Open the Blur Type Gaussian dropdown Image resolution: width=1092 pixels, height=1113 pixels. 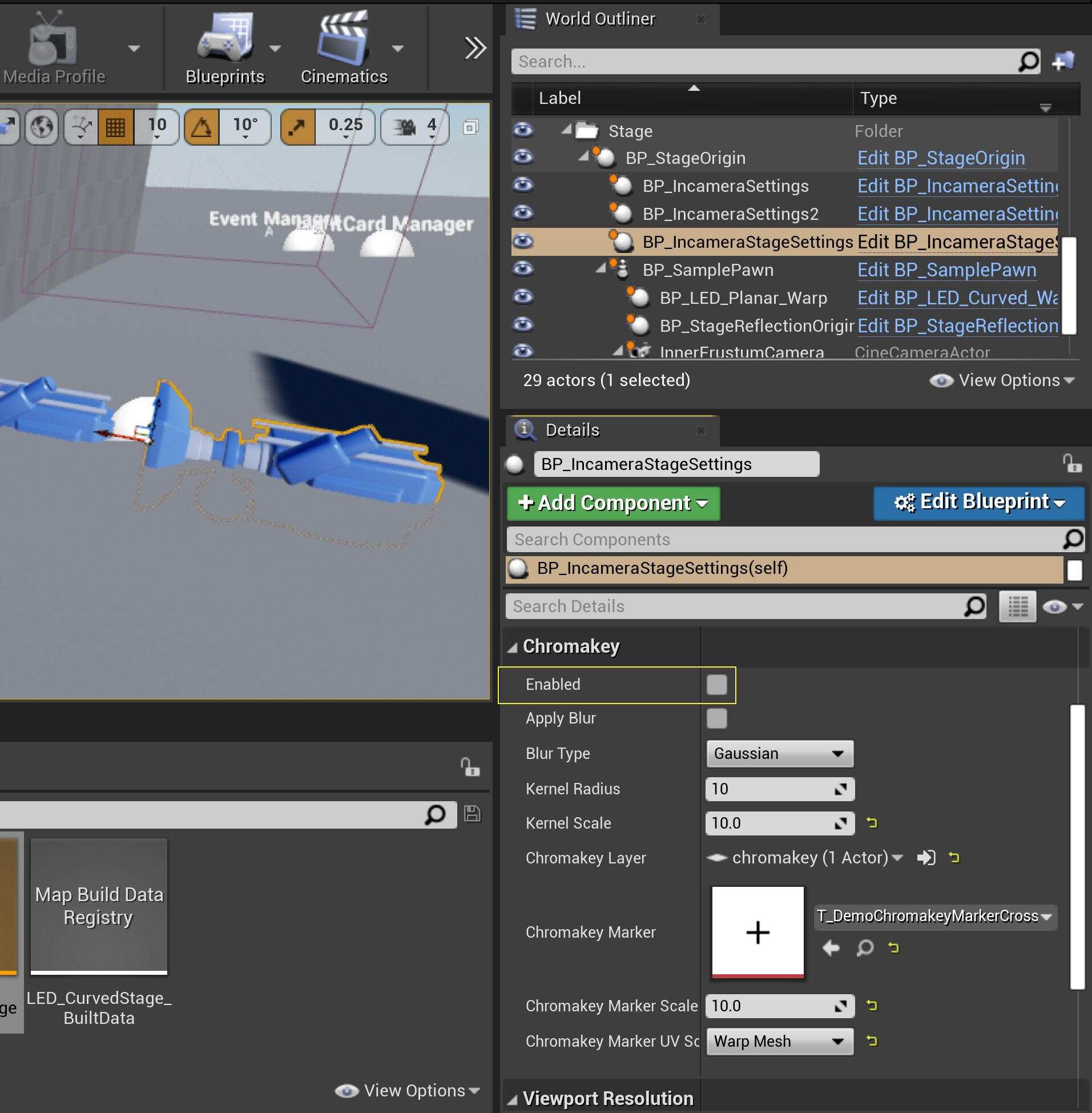[x=779, y=753]
